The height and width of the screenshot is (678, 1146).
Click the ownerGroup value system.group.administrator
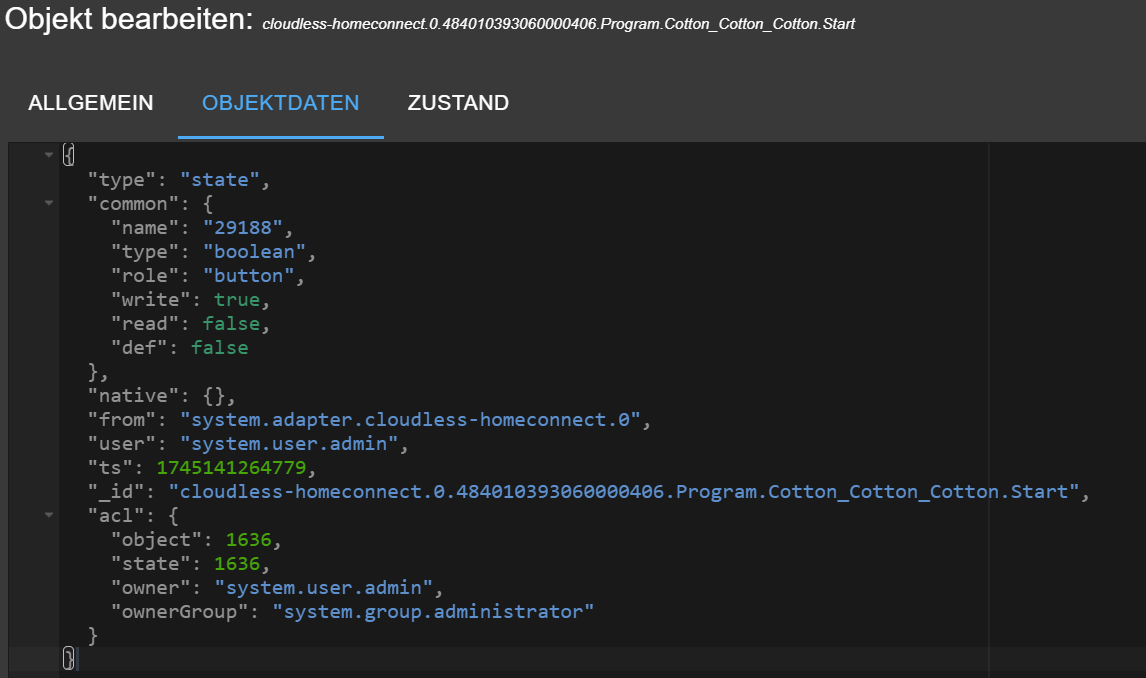point(433,612)
